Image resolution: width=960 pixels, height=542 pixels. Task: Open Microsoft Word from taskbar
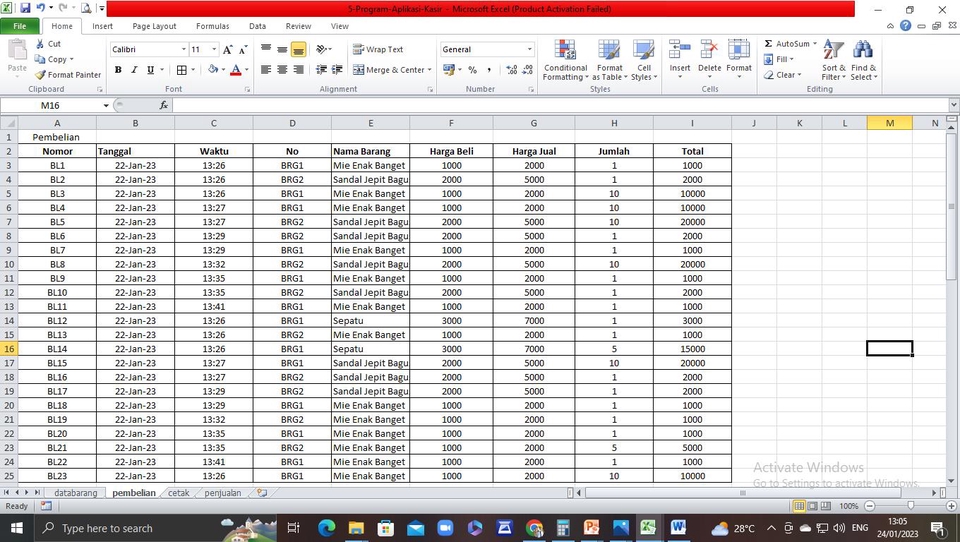point(678,527)
